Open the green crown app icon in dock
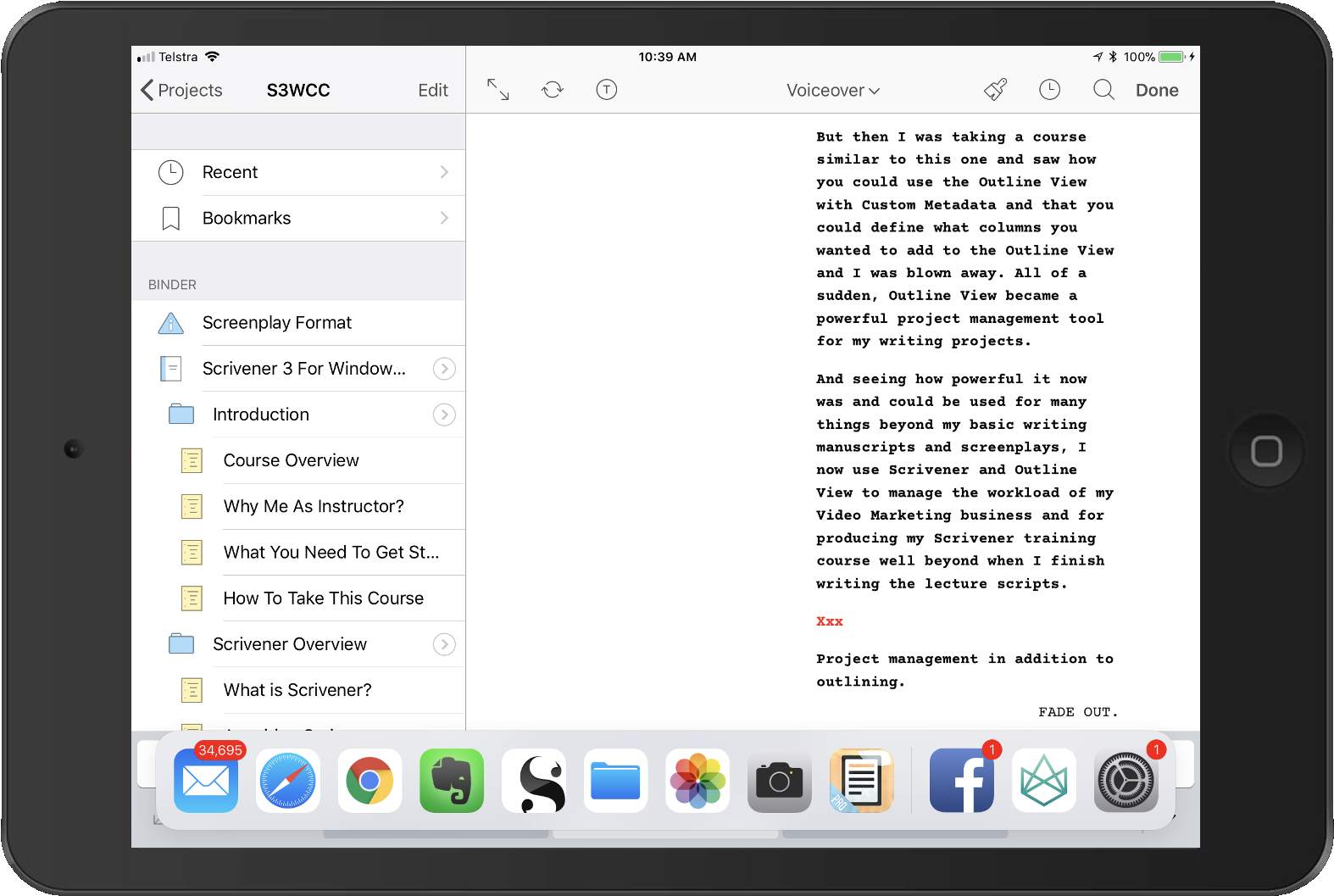The height and width of the screenshot is (896, 1334). pyautogui.click(x=1044, y=780)
